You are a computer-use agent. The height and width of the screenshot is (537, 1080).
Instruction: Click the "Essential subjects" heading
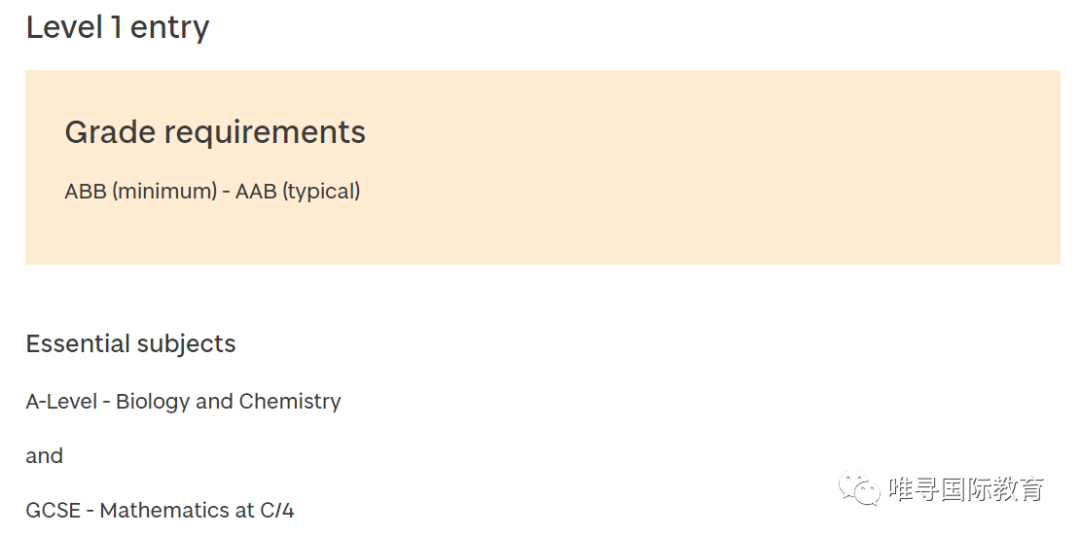click(x=131, y=344)
